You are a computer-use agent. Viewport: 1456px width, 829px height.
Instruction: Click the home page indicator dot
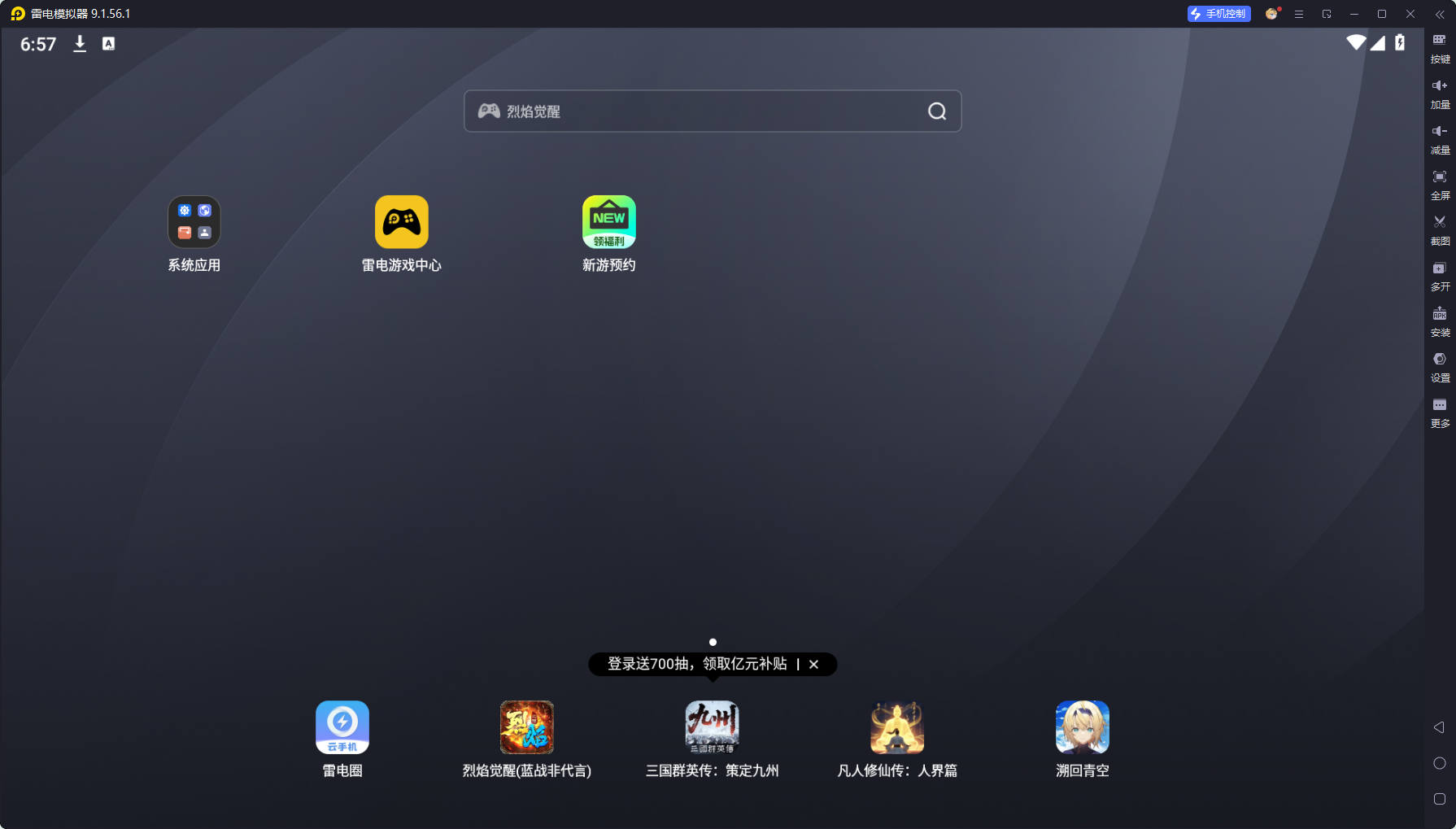713,642
